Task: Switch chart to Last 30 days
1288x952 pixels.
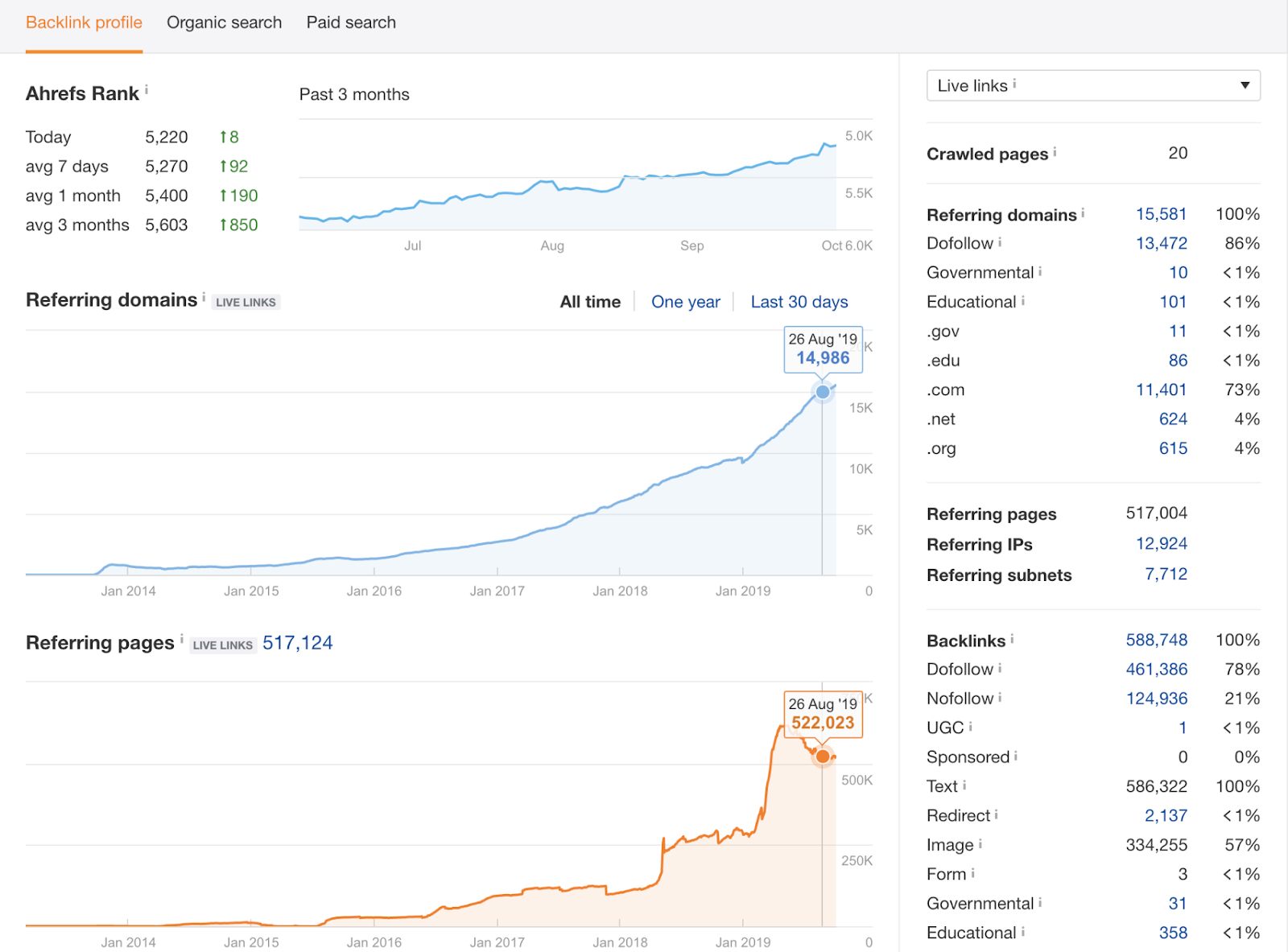Action: click(799, 302)
